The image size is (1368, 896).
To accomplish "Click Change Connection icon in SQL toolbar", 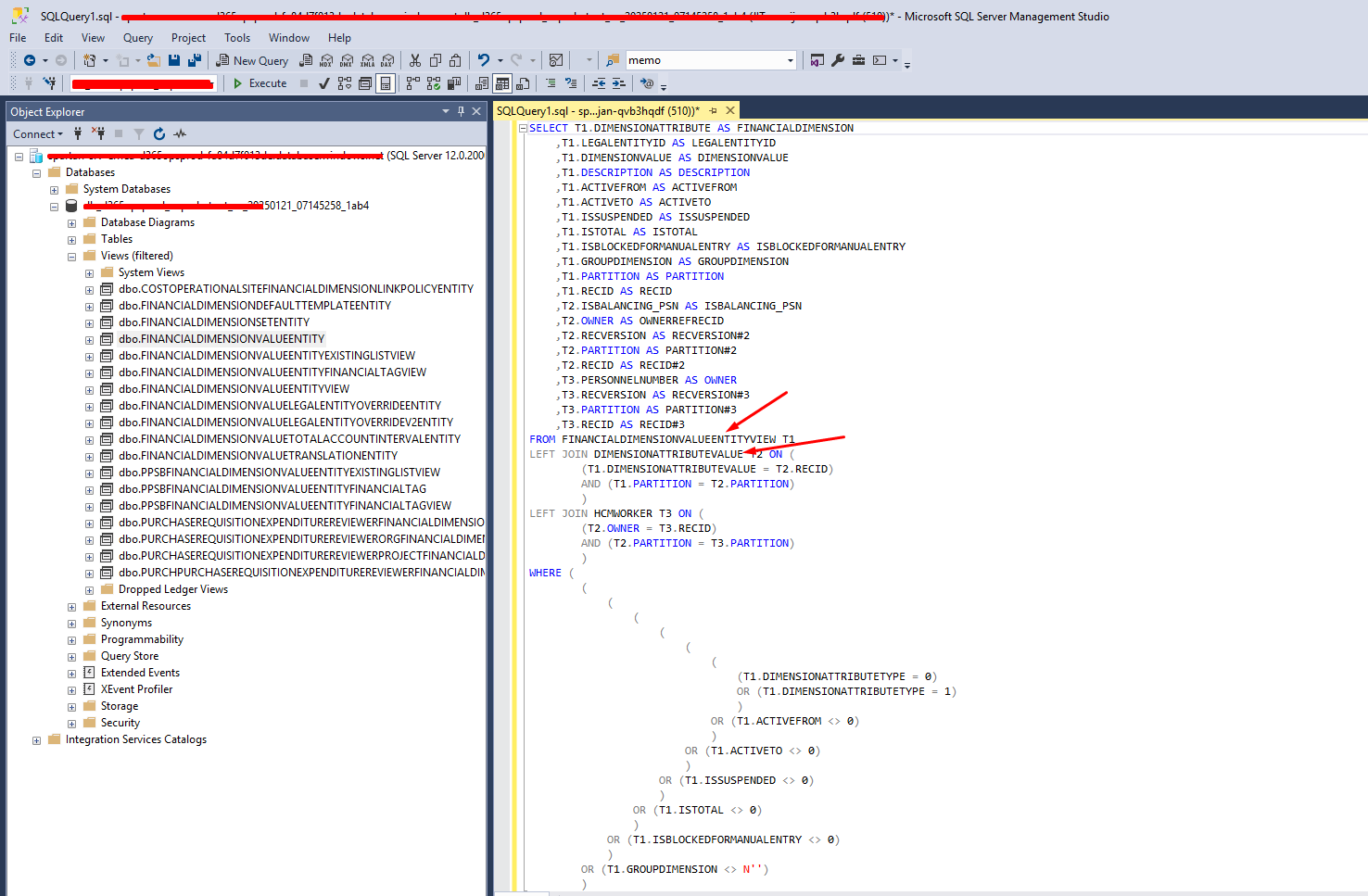I will tap(49, 83).
